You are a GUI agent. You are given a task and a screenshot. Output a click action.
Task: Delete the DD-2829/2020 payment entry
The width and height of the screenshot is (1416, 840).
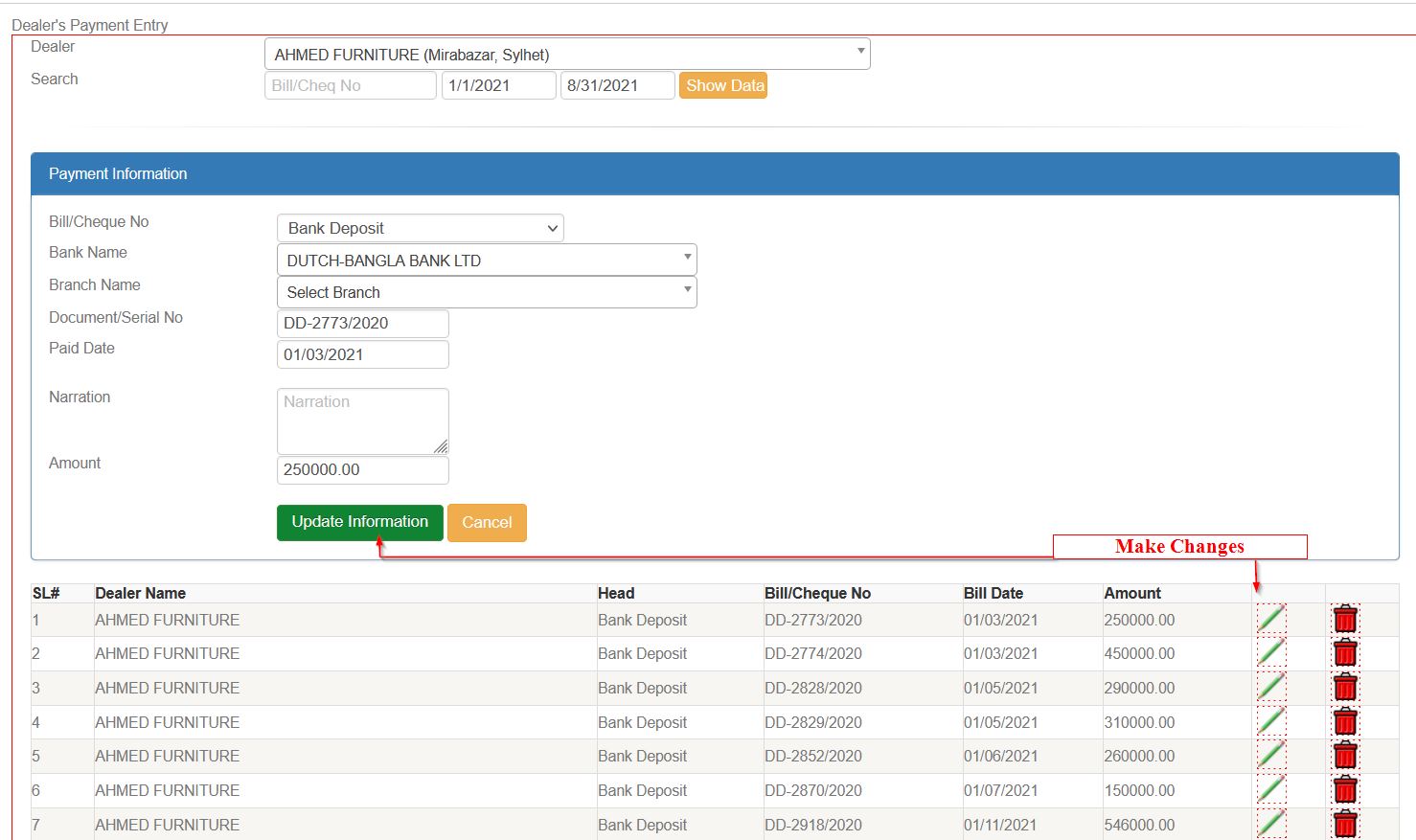point(1345,721)
